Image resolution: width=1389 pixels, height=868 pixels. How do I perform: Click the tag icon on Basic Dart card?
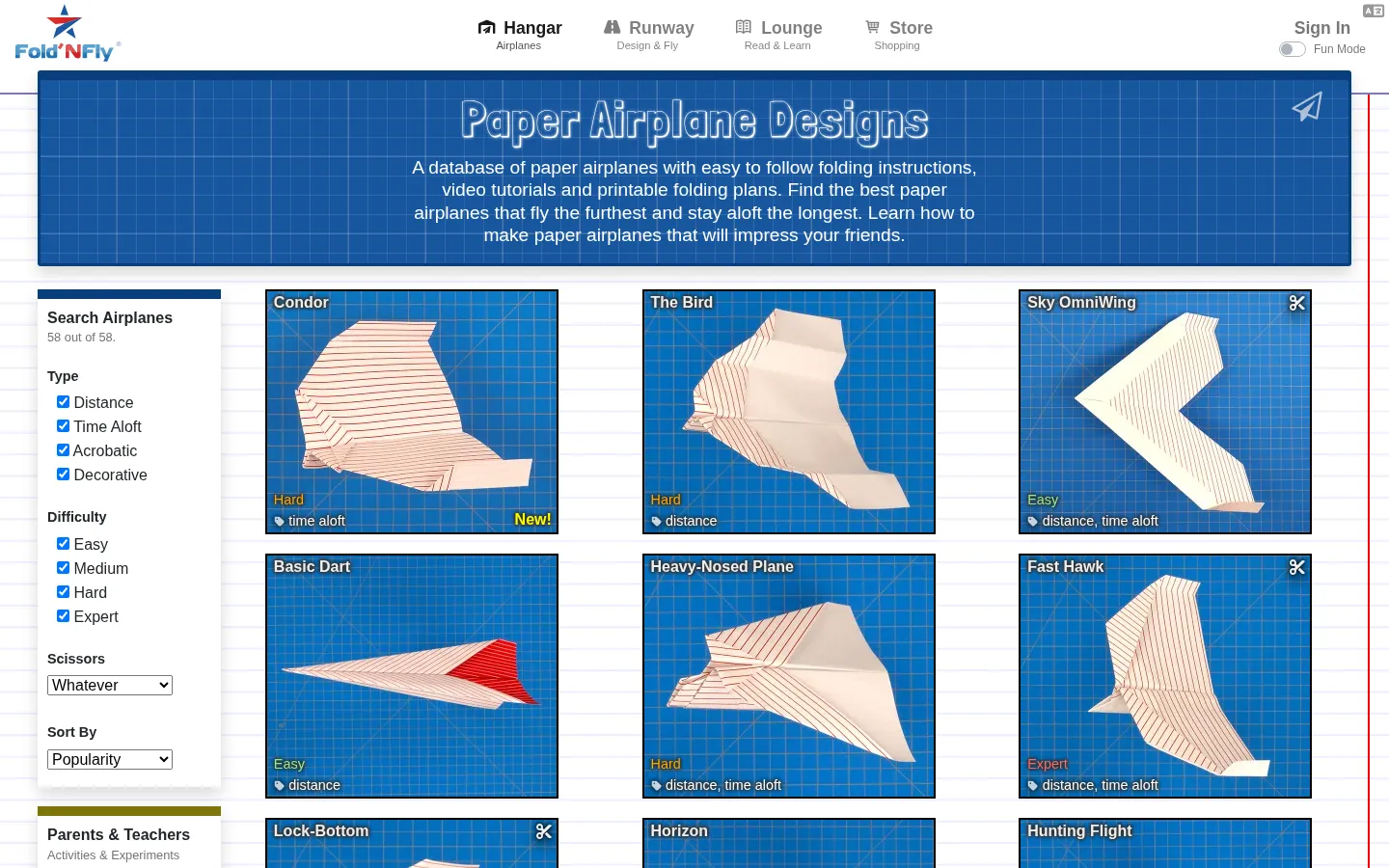[280, 786]
